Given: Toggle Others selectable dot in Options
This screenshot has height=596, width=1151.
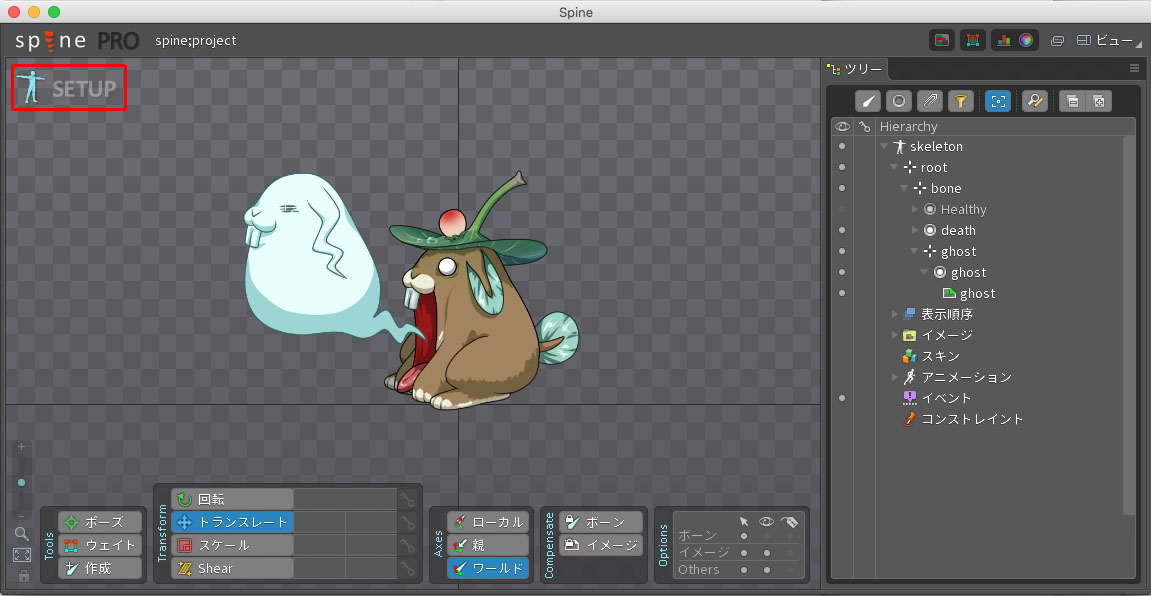Looking at the screenshot, I should pos(744,570).
